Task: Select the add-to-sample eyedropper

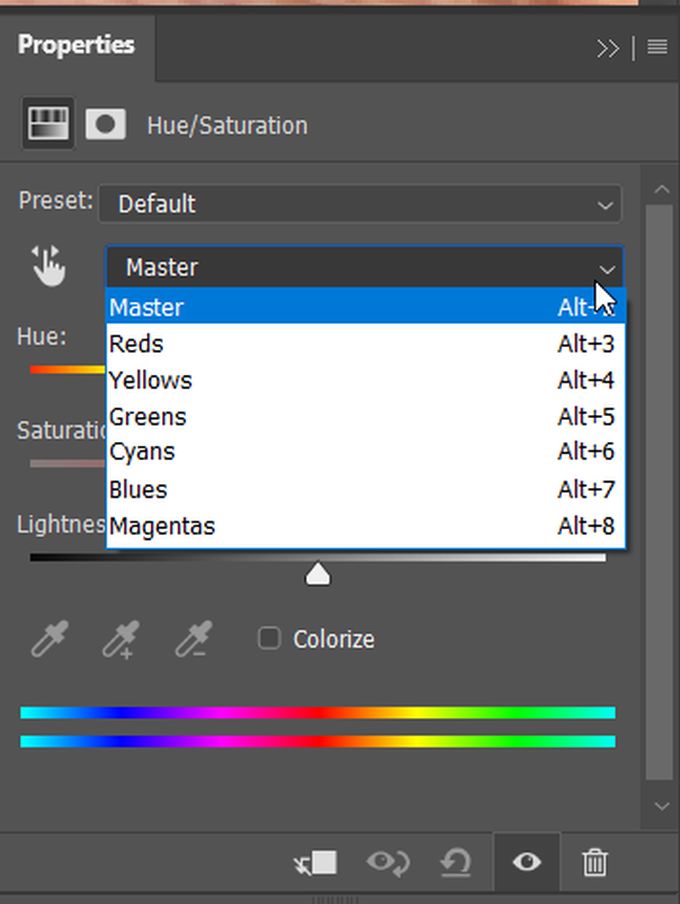Action: tap(120, 639)
